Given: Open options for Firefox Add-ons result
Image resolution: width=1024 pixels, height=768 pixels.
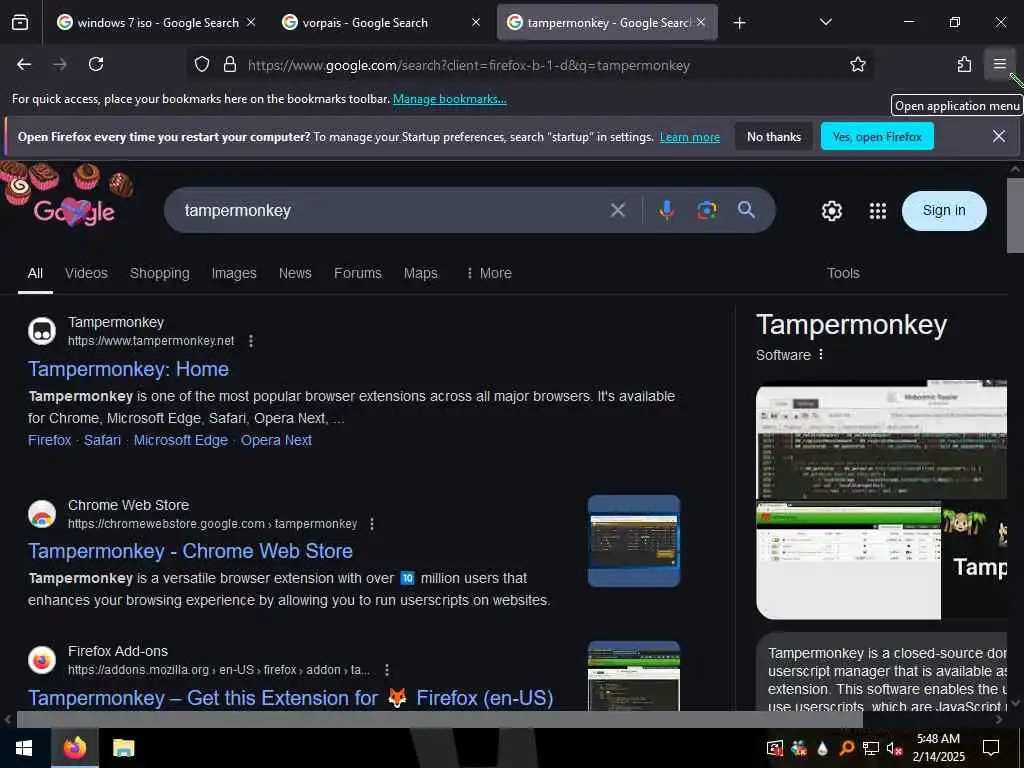Looking at the screenshot, I should coord(387,670).
